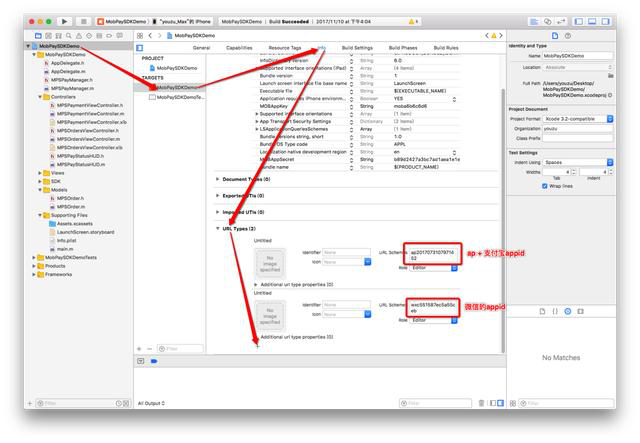Toggle the Navigator pane visibility button
The image size is (640, 443).
pos(579,21)
